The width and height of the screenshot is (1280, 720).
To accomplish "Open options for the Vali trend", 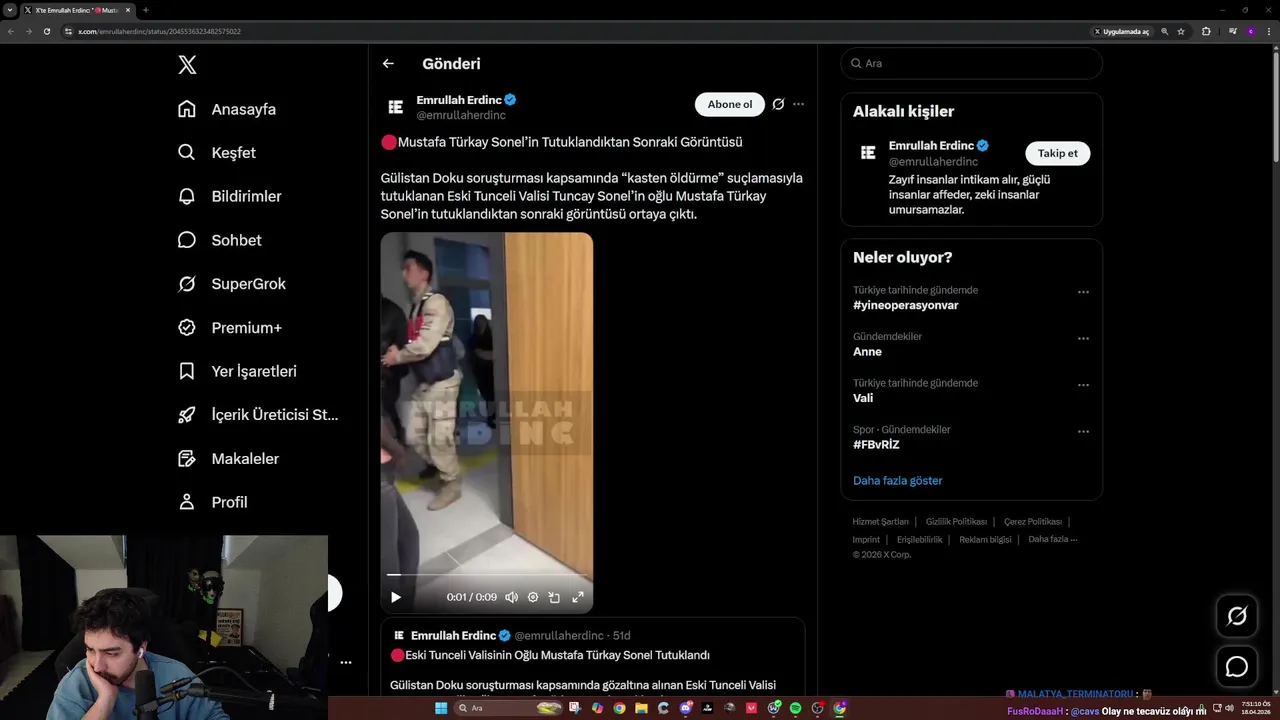I will (1083, 385).
